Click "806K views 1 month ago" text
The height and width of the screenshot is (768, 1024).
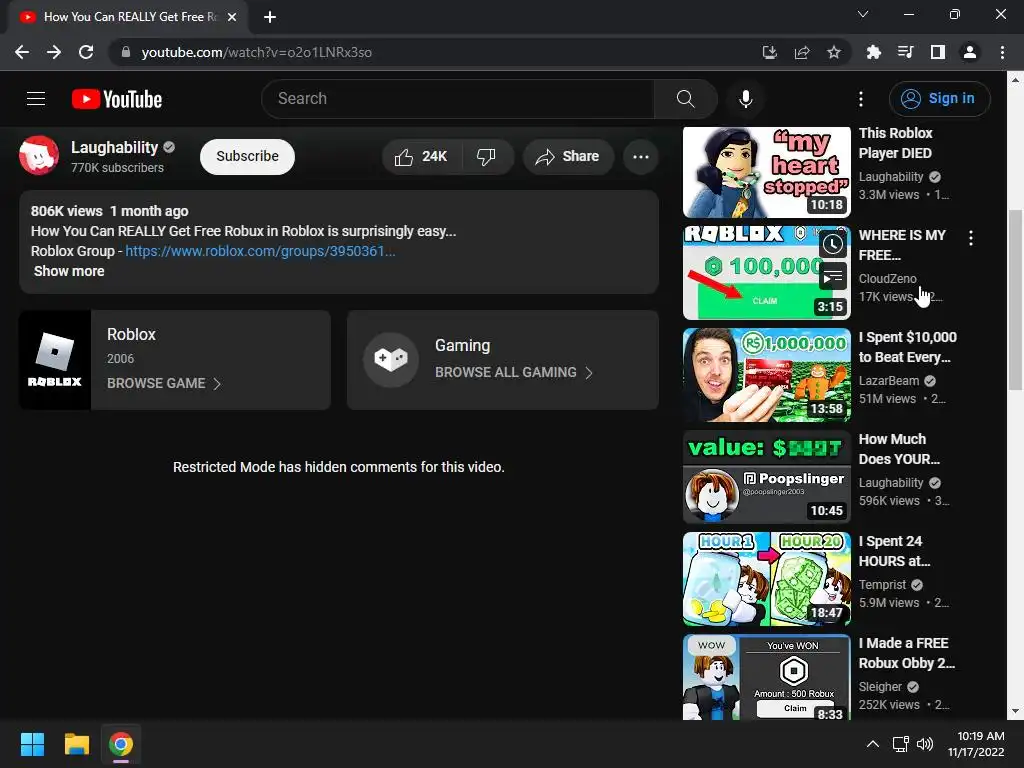pyautogui.click(x=110, y=211)
